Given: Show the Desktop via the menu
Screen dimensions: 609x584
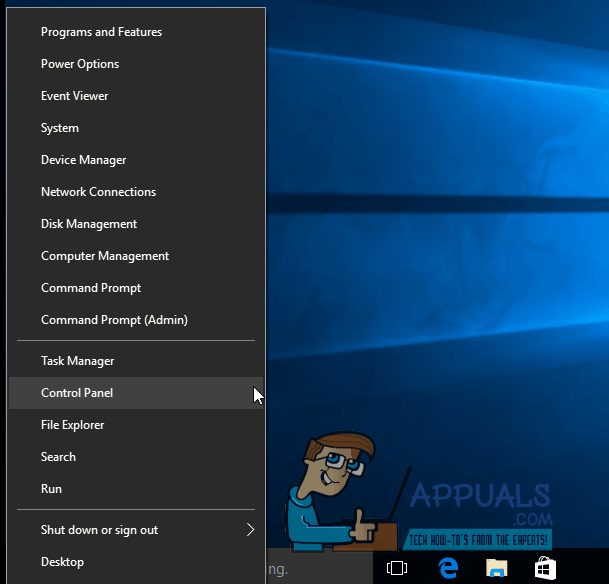Looking at the screenshot, I should click(x=136, y=561).
